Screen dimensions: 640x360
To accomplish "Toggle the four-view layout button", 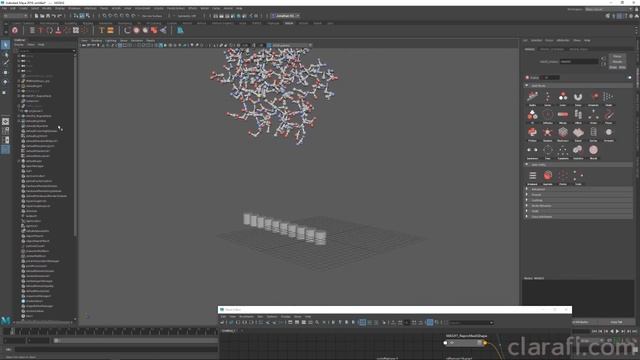I will 5,131.
